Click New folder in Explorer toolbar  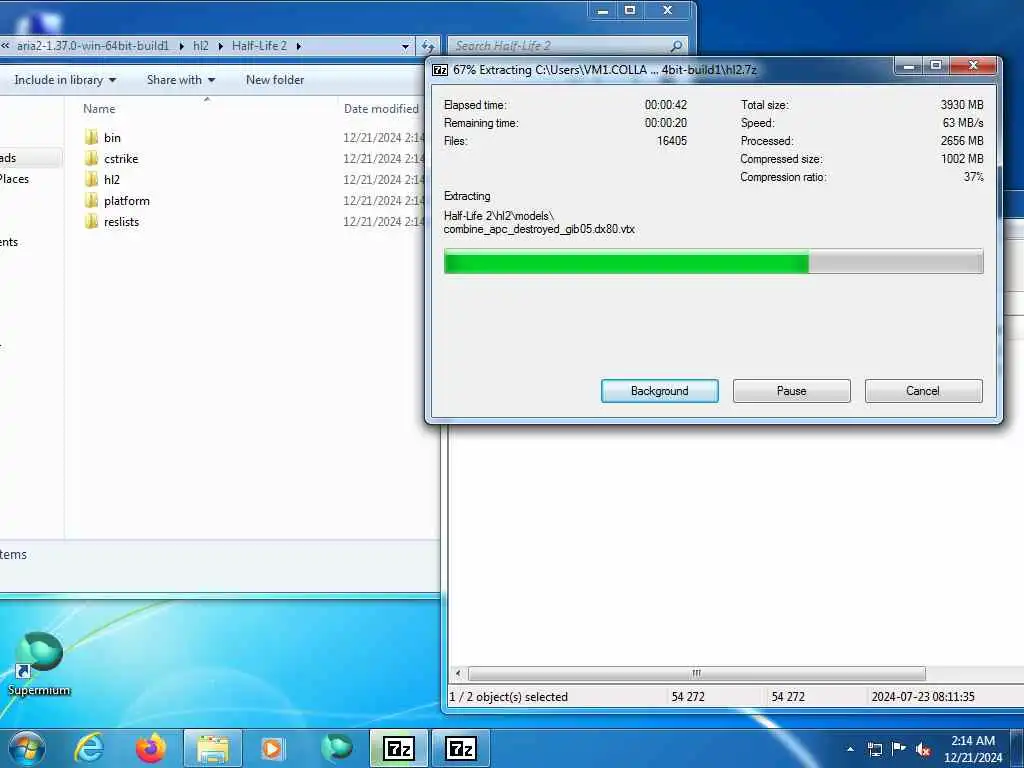[x=275, y=80]
